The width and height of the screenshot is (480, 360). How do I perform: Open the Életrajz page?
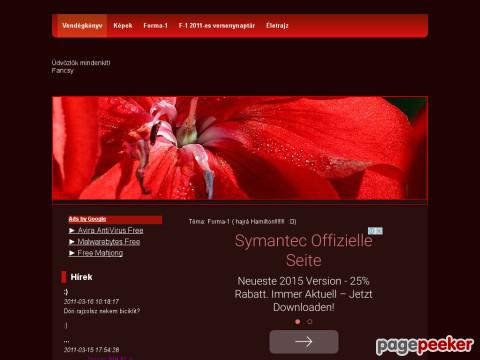277,26
